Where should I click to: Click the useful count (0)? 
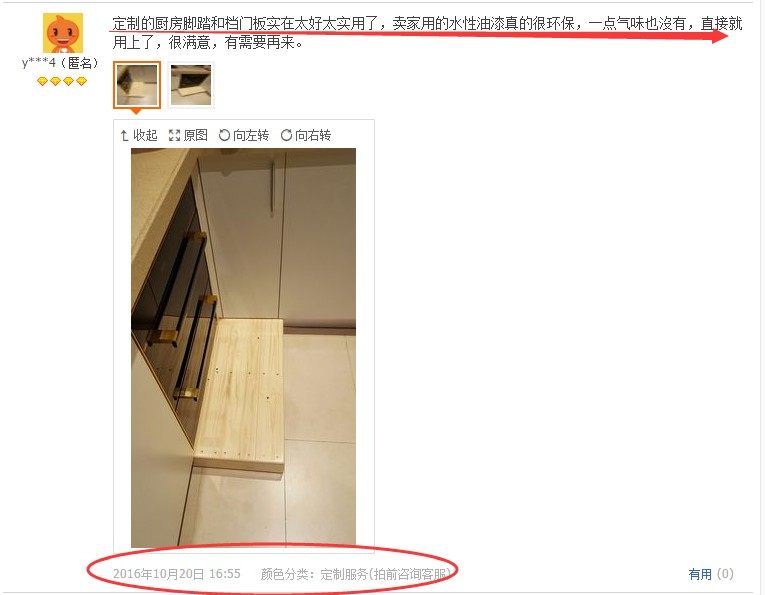[x=725, y=574]
